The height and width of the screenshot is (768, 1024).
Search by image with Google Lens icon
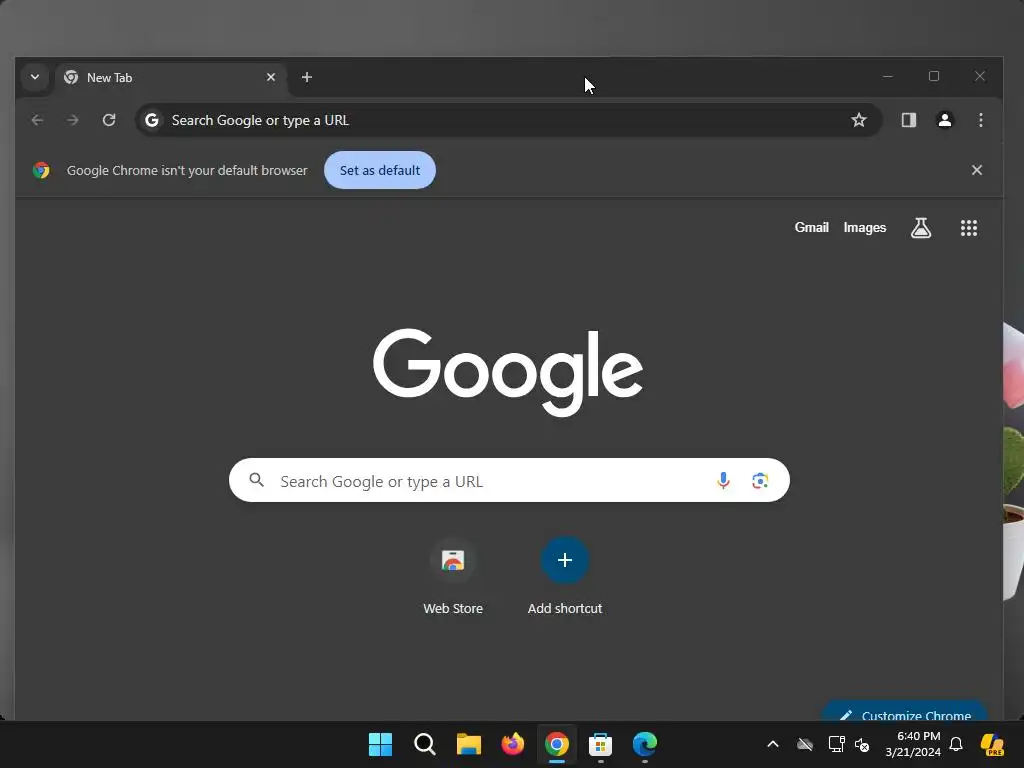tap(760, 481)
